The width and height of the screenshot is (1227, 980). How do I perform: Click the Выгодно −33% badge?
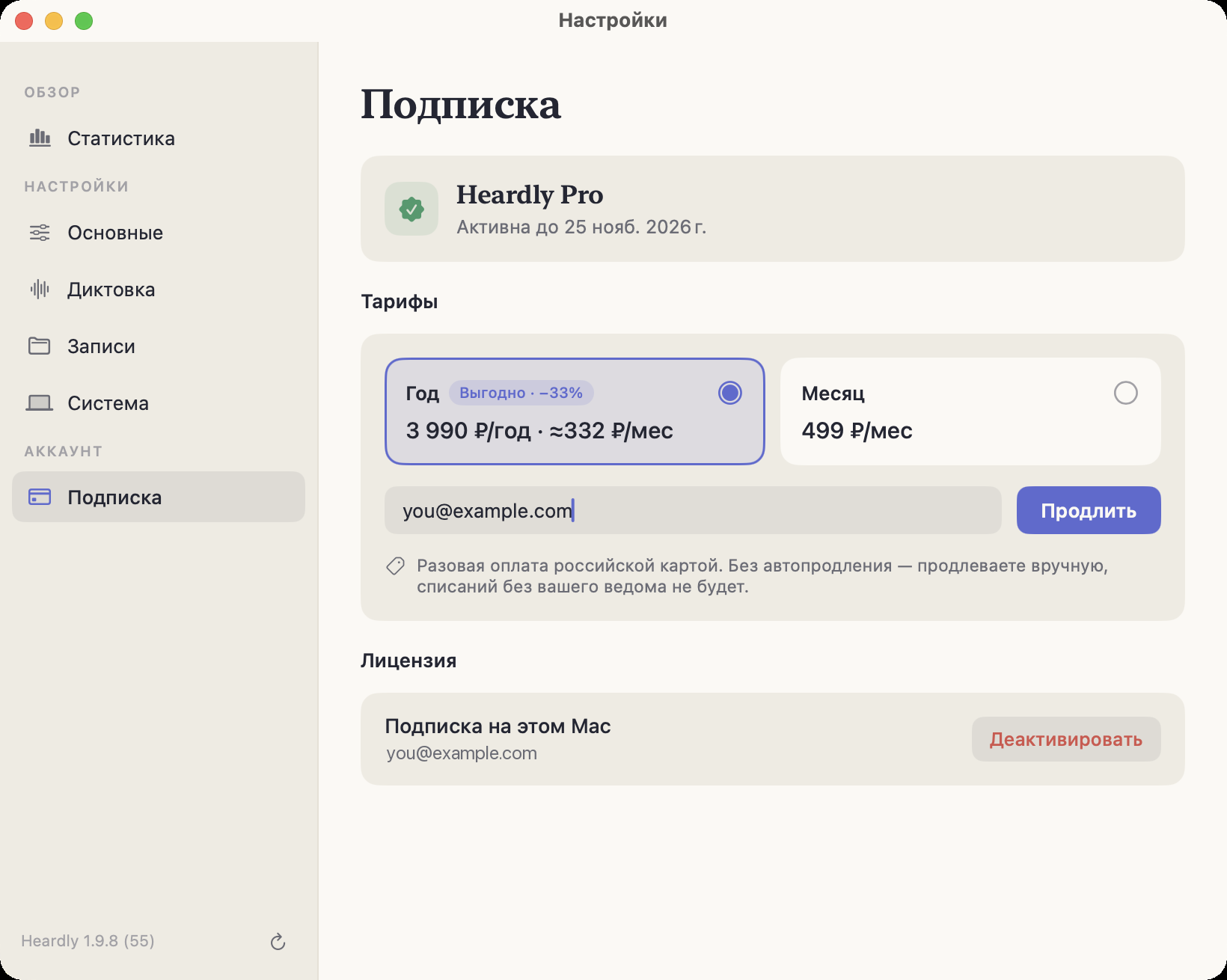(521, 393)
